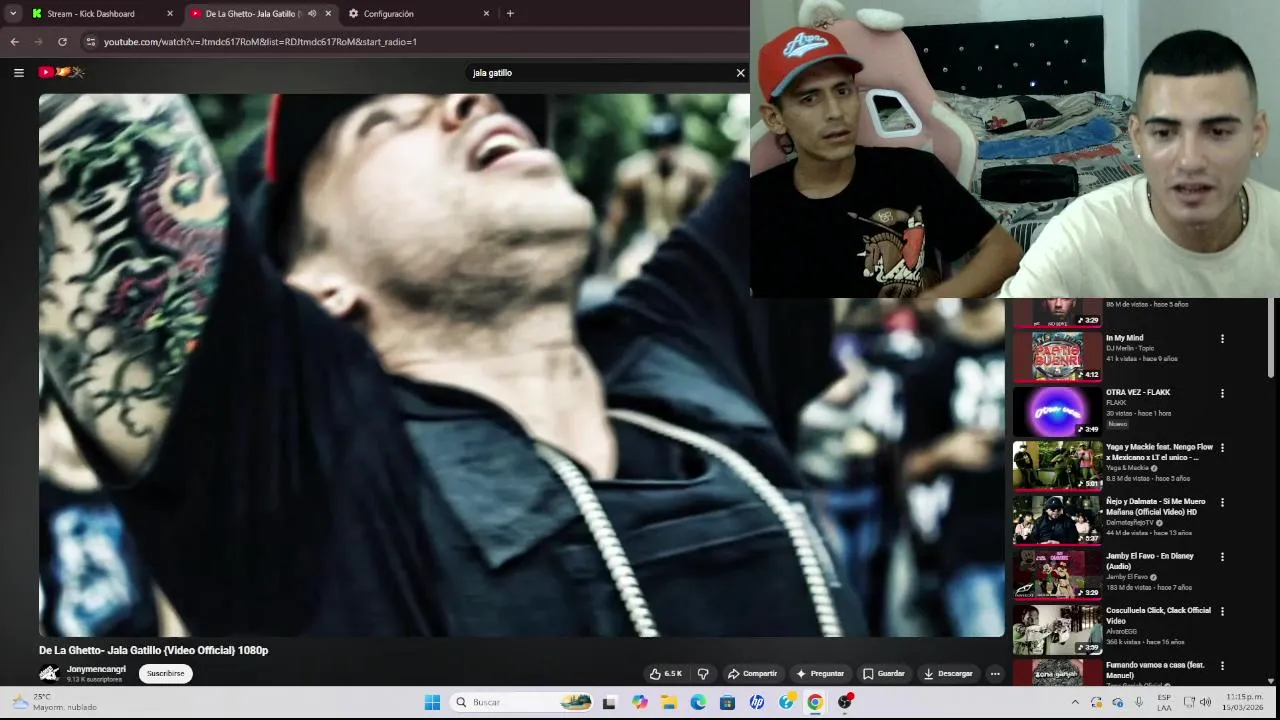Open options for Jamby El Favo video

(1222, 557)
